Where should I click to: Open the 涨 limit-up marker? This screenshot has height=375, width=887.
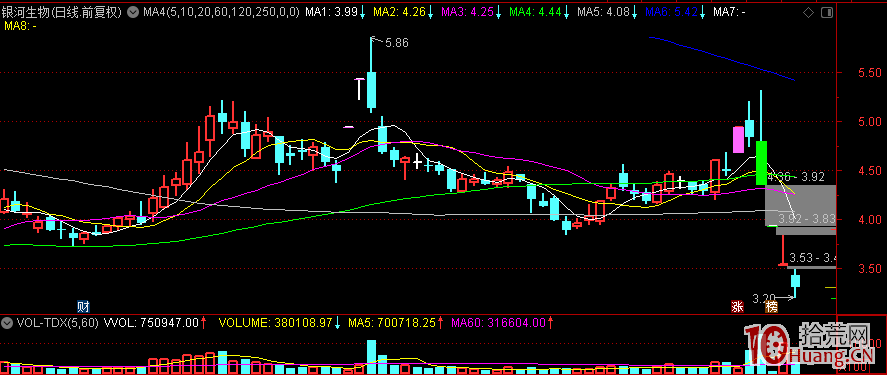pos(737,307)
